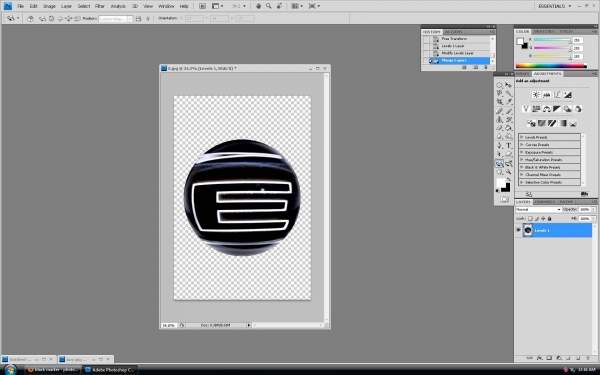600x375 pixels.
Task: Expand Selective Color Presets
Action: [522, 182]
